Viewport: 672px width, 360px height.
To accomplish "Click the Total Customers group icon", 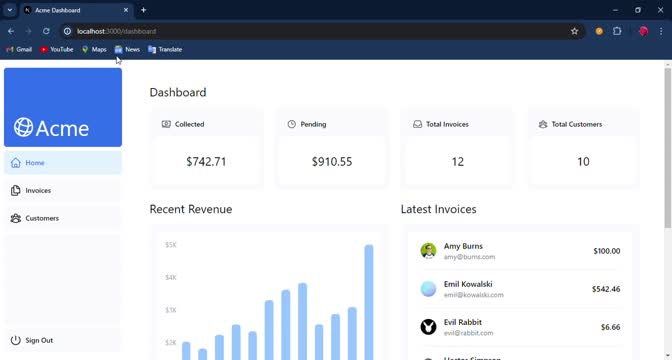I will pyautogui.click(x=543, y=124).
